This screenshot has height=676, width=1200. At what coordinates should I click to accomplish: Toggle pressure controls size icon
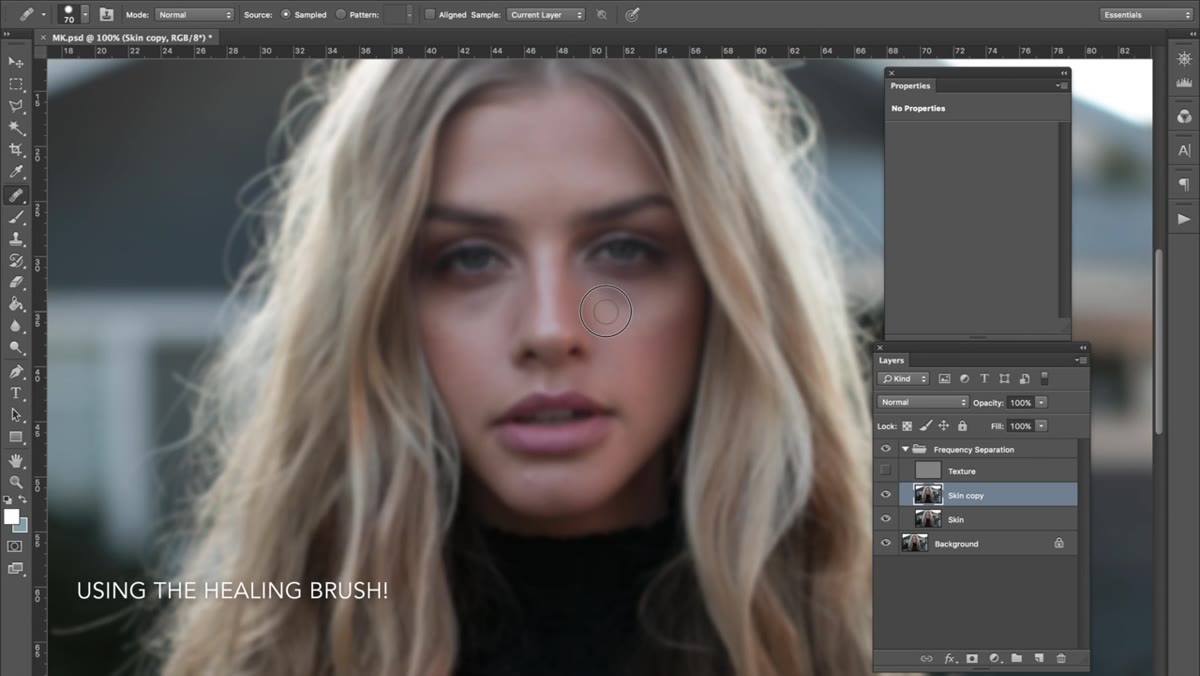coord(632,15)
